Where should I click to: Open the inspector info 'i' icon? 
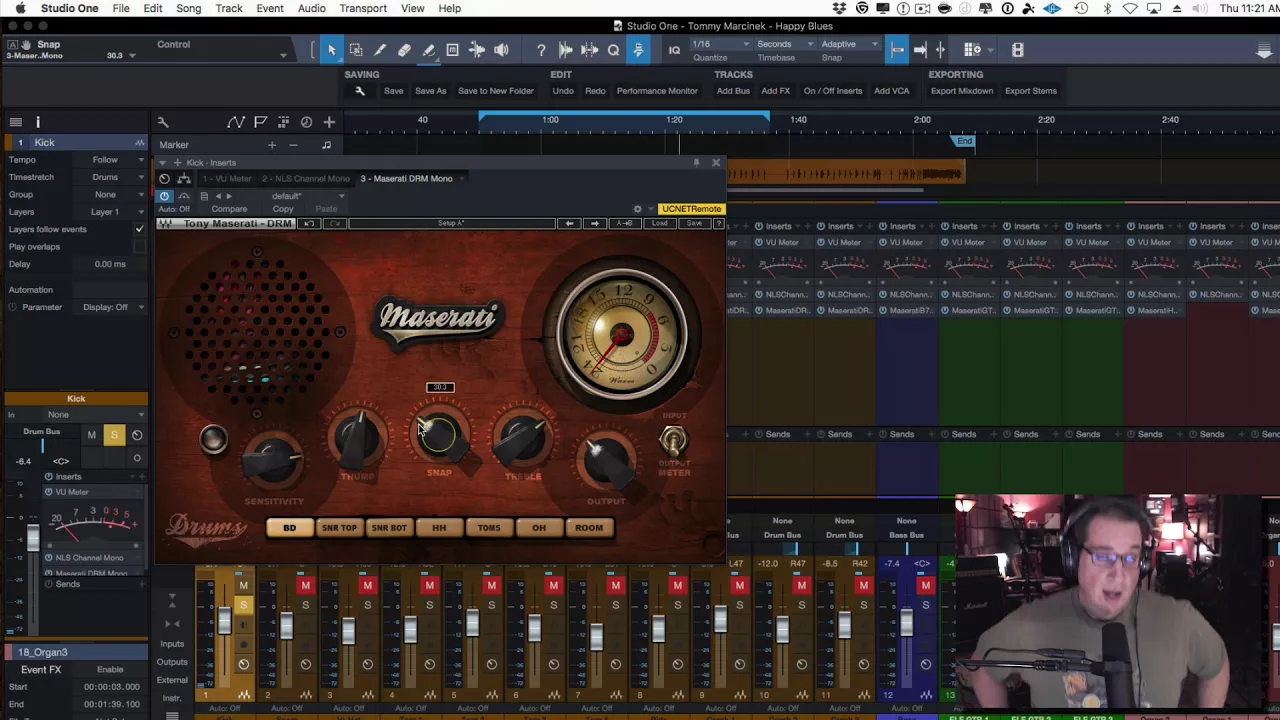coord(38,122)
